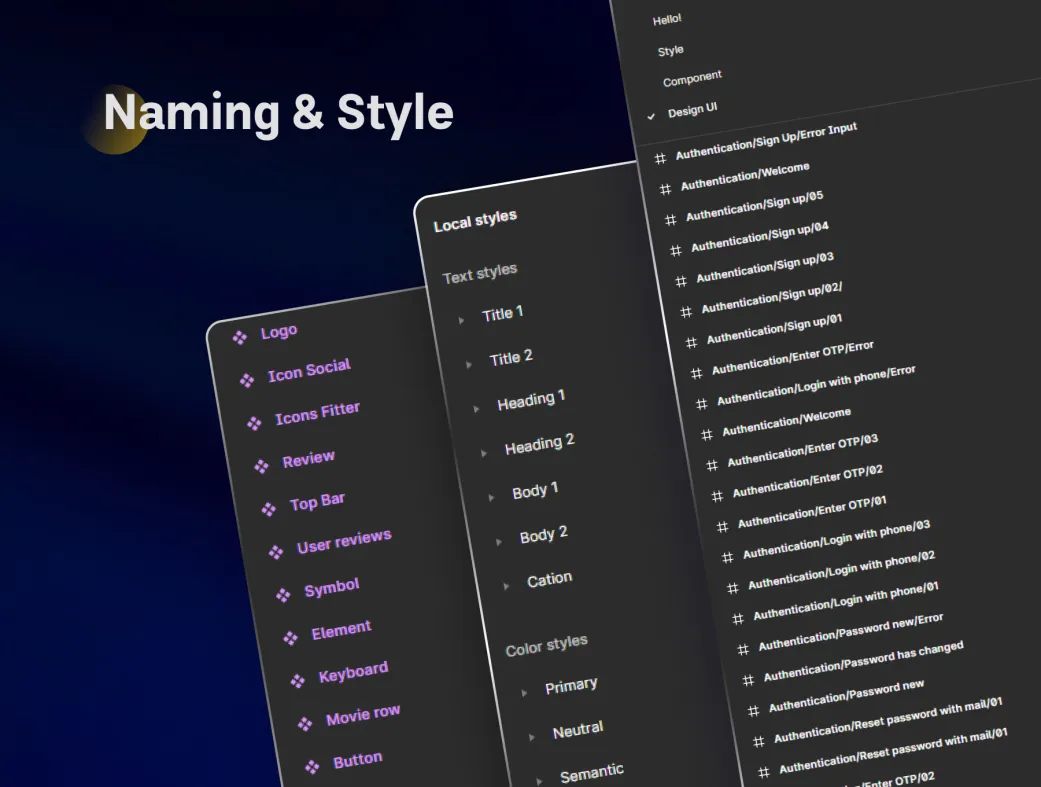Switch to the Style page
1041x787 pixels.
[x=671, y=50]
